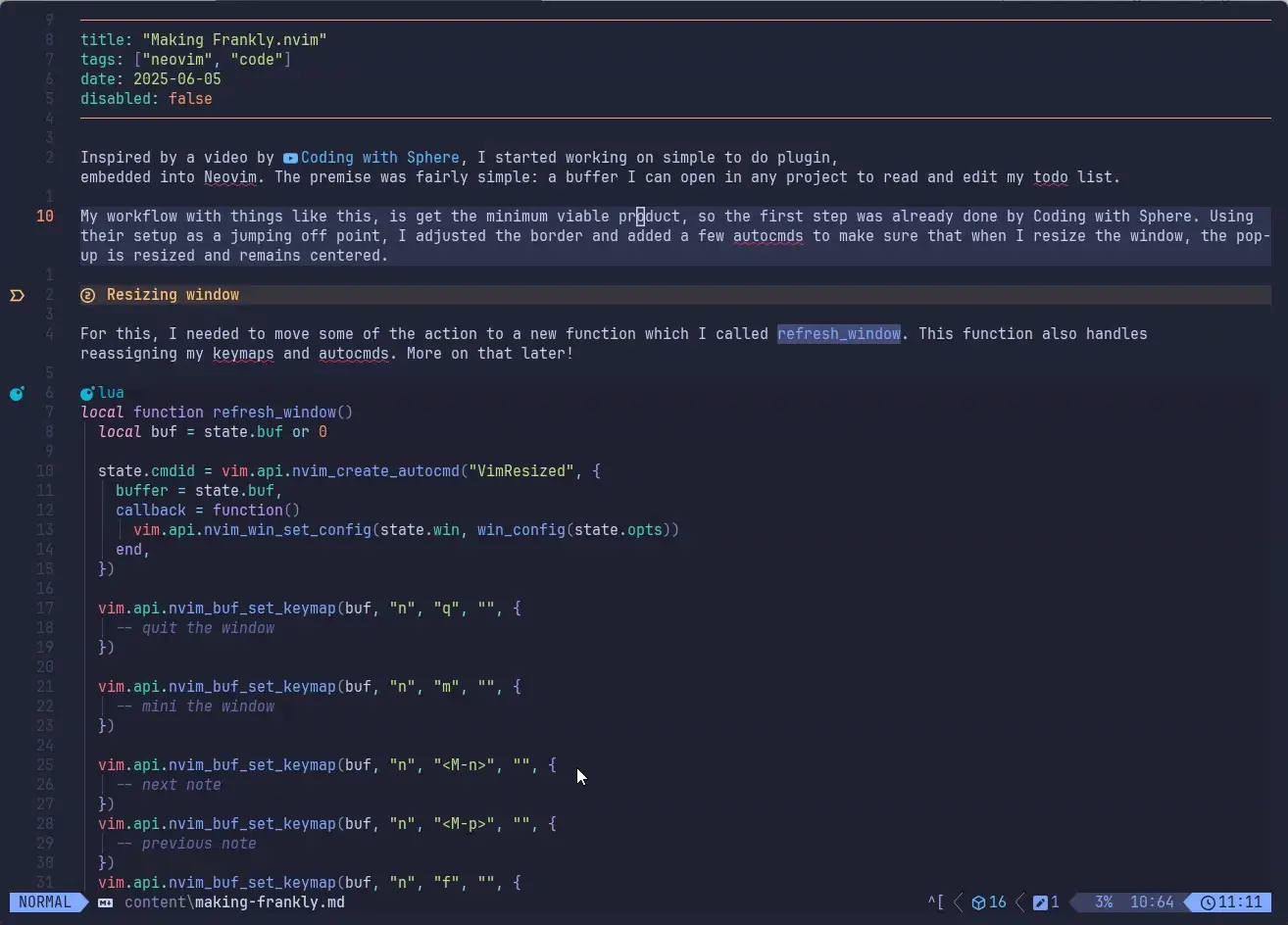Click the 3% scroll position indicator
Viewport: 1288px width, 925px height.
pos(1103,902)
